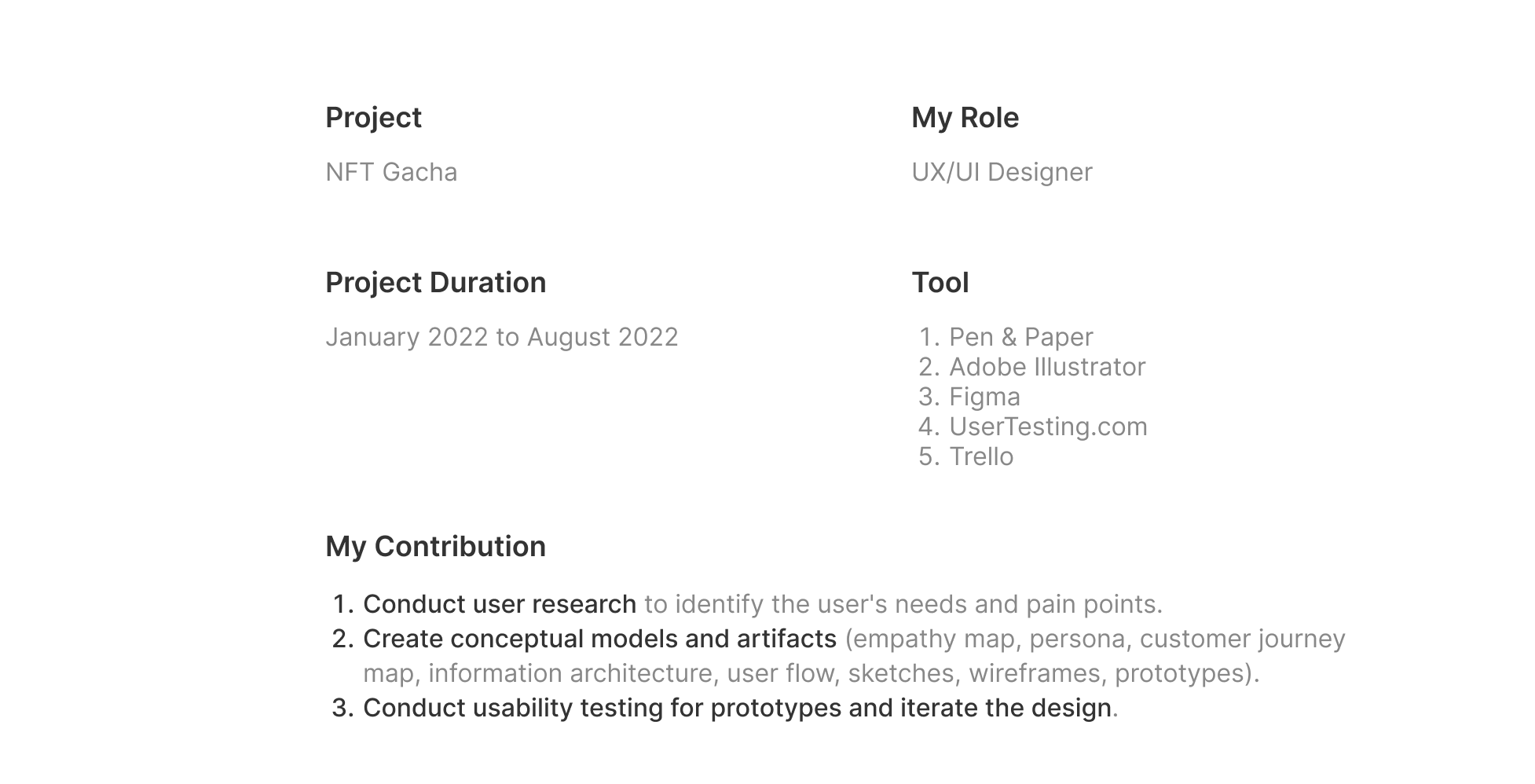Screen dimensions: 1535x784
Task: Click the Project heading
Action: tap(373, 118)
